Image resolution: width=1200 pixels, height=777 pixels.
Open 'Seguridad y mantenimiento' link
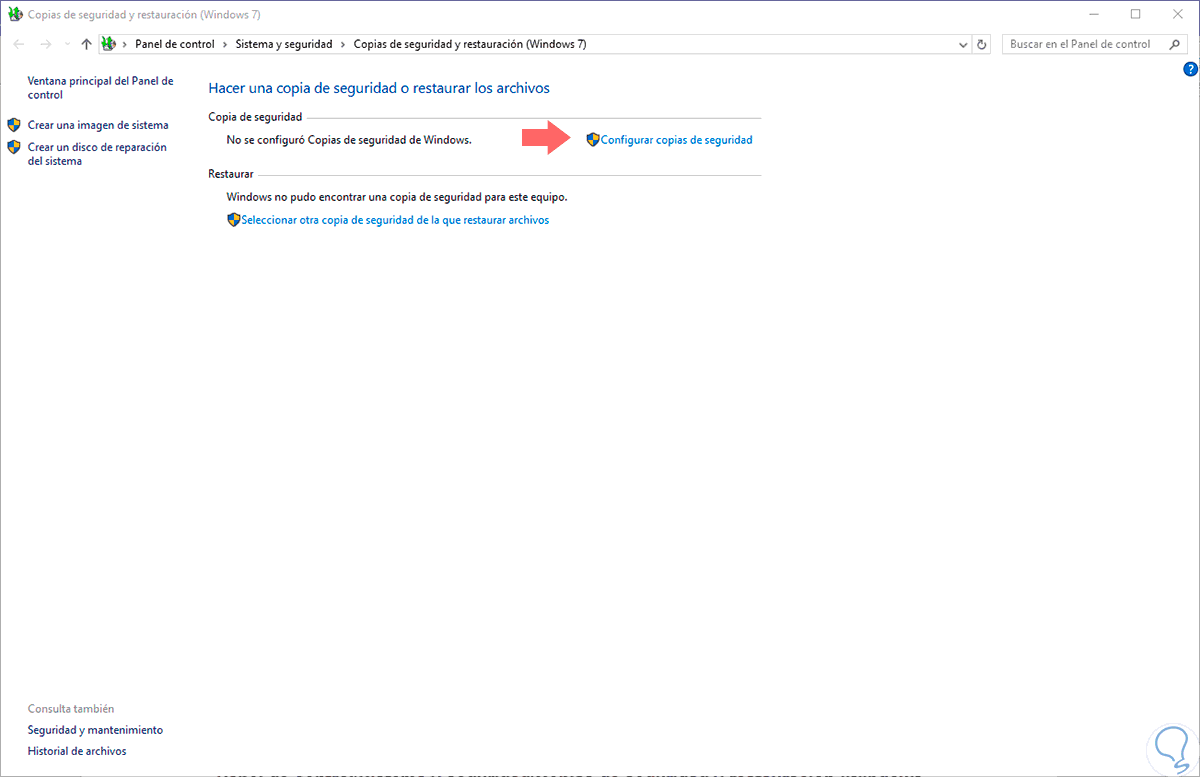click(95, 730)
